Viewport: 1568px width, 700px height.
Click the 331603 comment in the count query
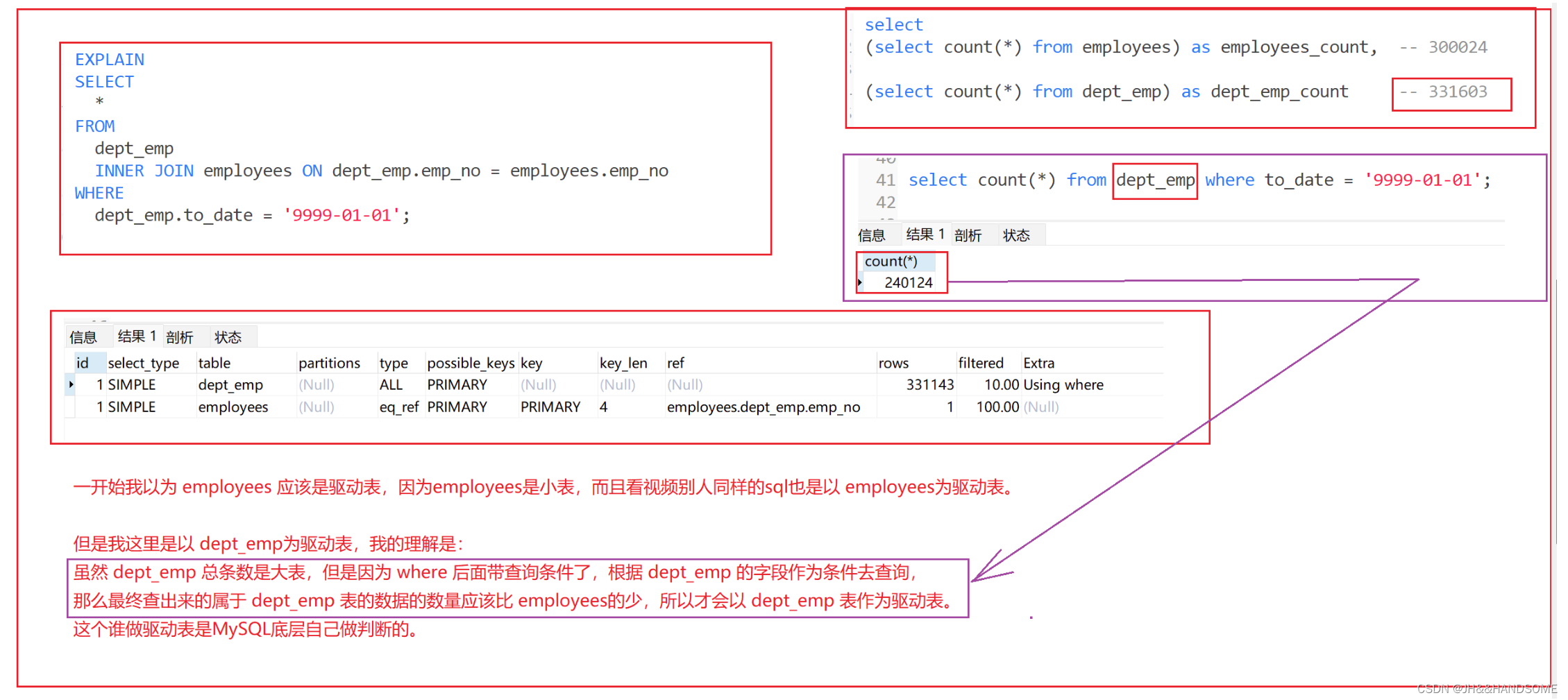1443,92
